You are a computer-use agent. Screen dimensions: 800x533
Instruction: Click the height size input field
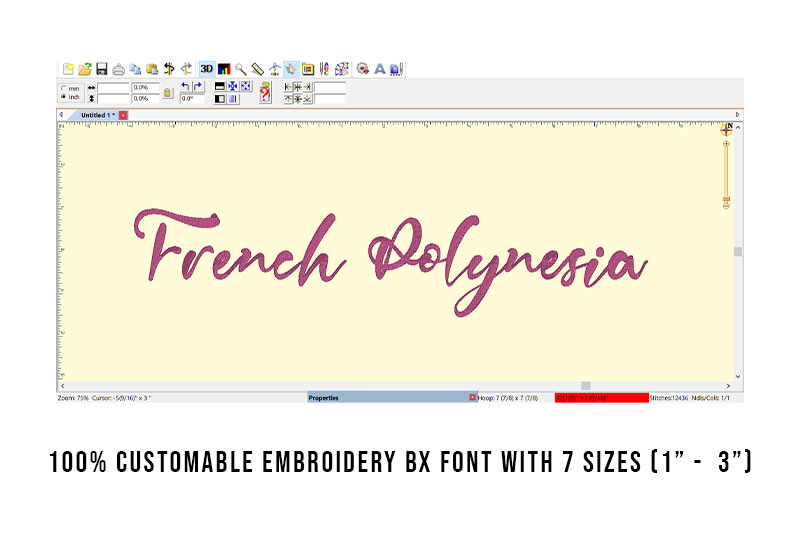(x=113, y=98)
